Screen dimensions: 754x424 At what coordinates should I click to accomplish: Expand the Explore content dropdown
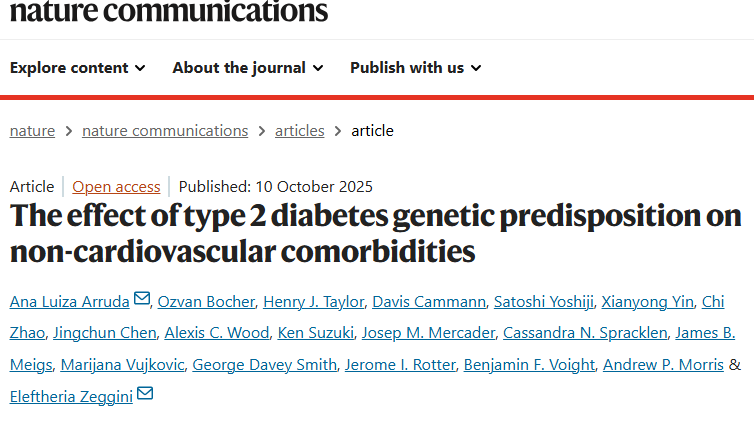coord(78,68)
